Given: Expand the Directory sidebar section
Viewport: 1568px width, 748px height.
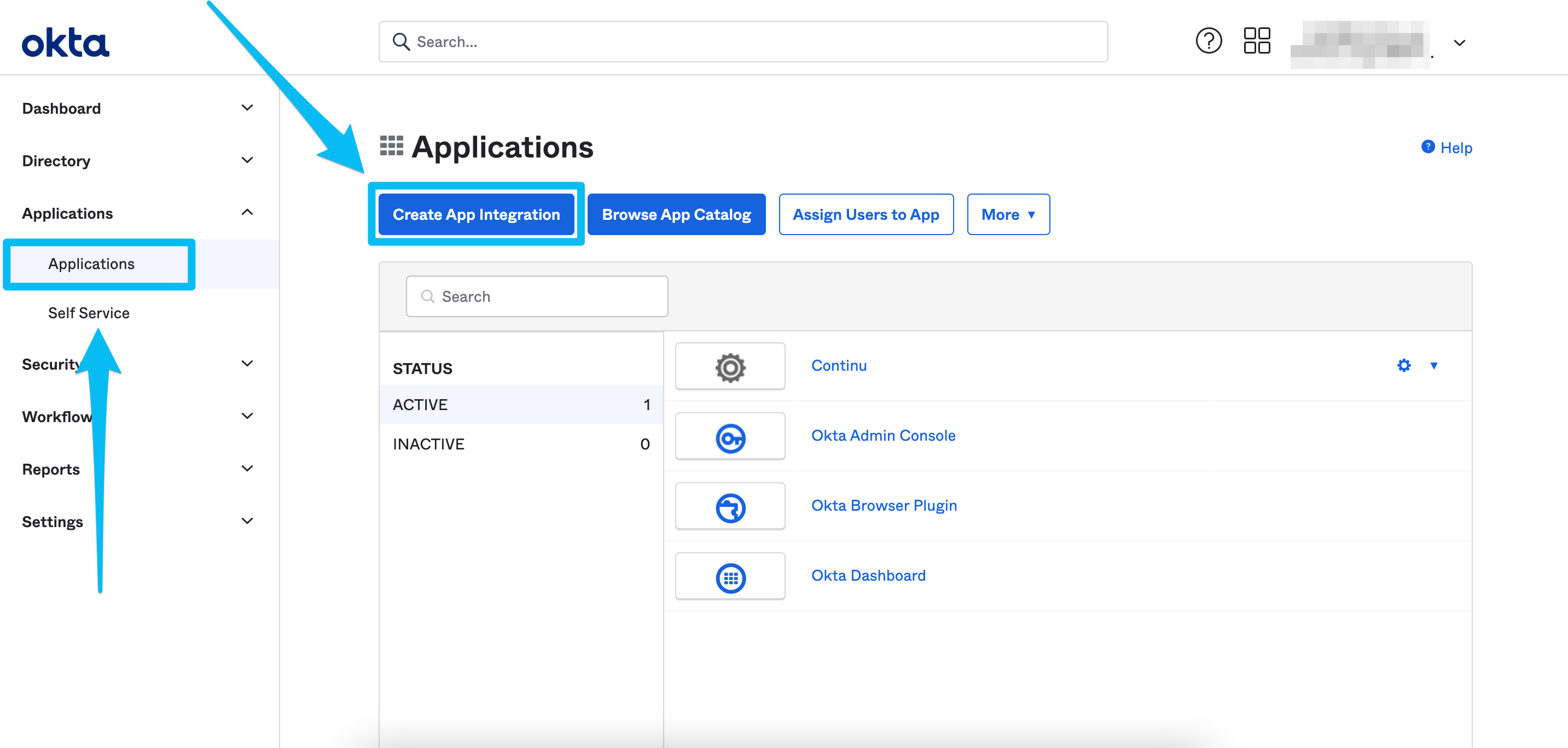Looking at the screenshot, I should point(247,161).
